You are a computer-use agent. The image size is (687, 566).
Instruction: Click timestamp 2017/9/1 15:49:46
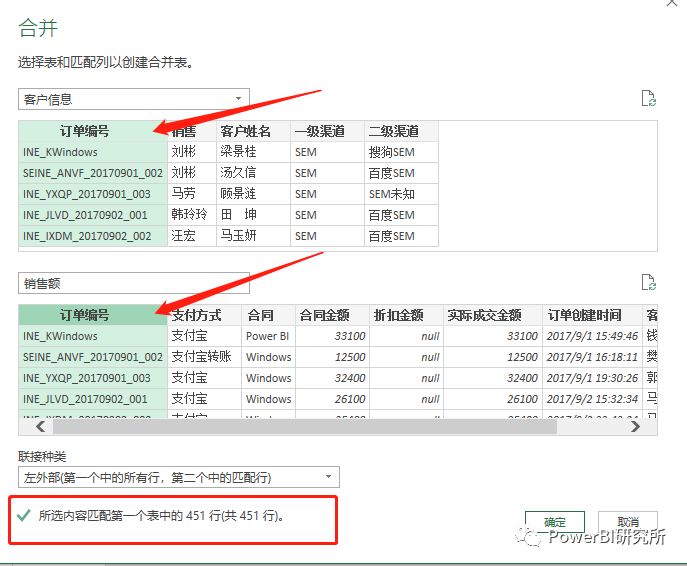592,336
